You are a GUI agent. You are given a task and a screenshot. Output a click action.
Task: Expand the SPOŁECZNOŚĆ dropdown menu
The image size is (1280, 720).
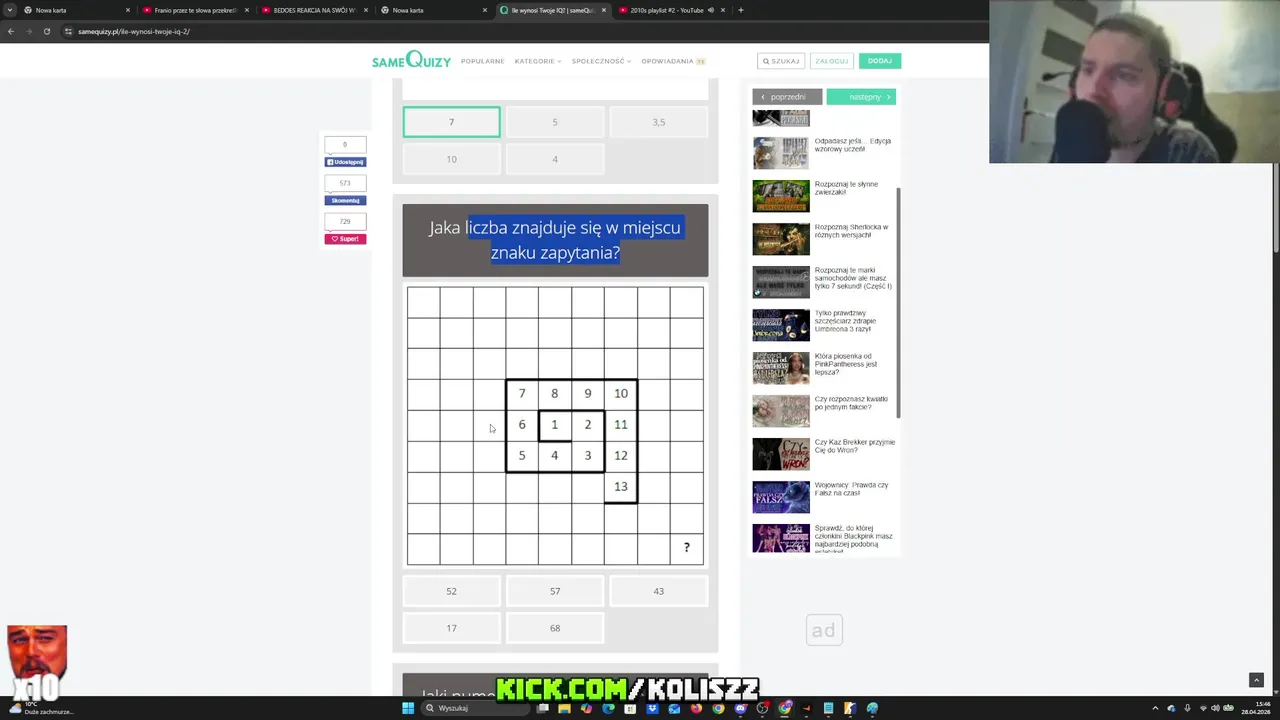(601, 61)
